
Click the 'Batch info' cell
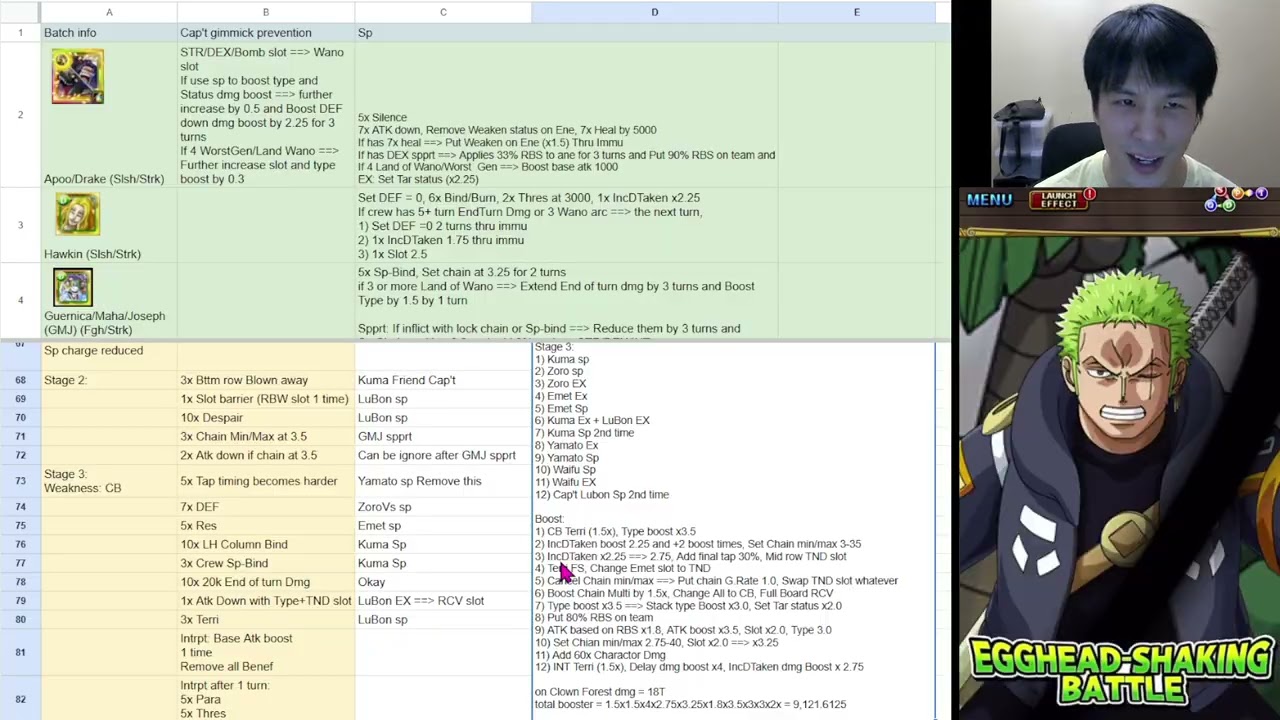coord(109,33)
